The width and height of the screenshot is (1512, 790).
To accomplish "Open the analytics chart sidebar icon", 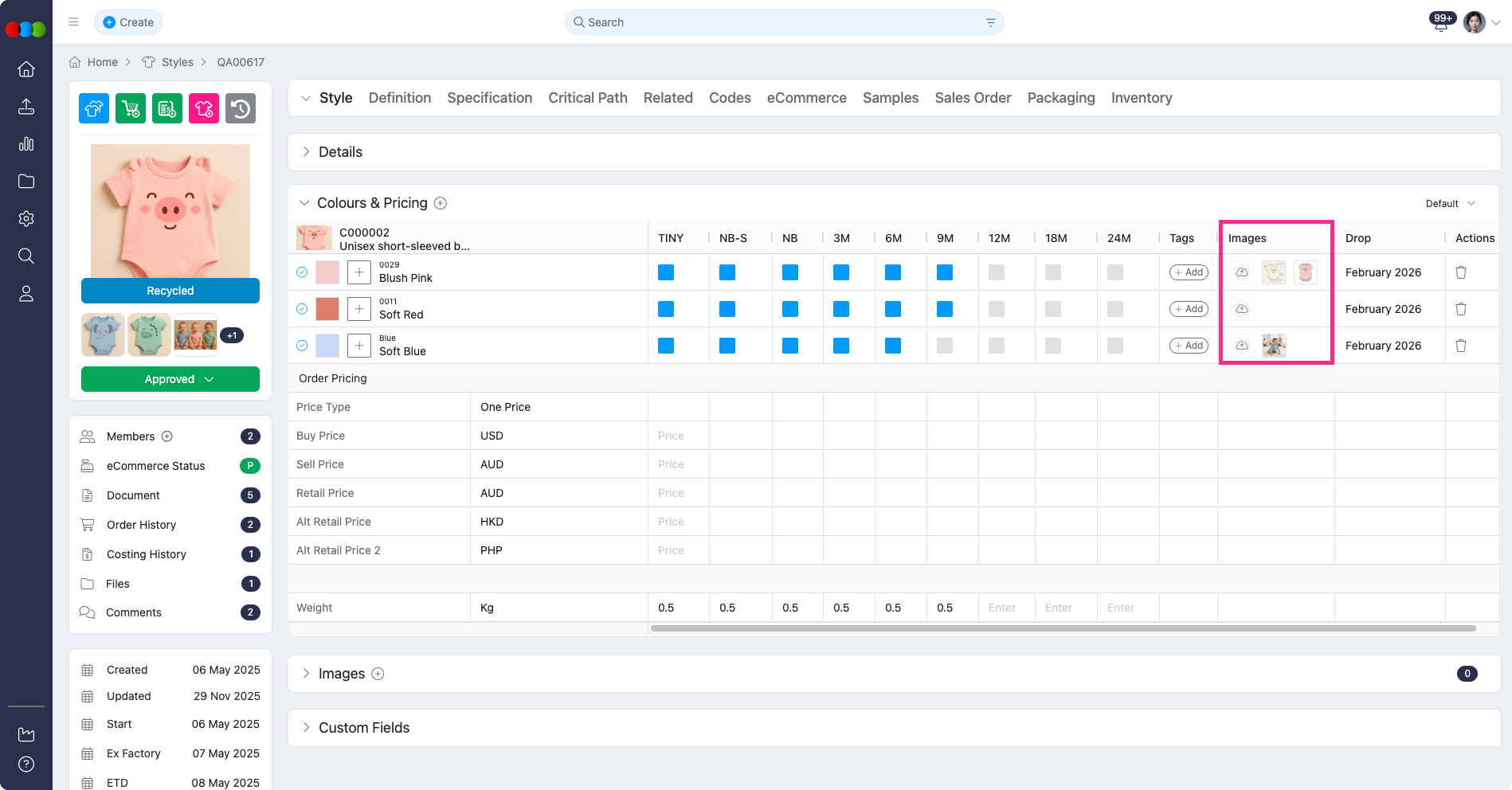I will pyautogui.click(x=26, y=144).
